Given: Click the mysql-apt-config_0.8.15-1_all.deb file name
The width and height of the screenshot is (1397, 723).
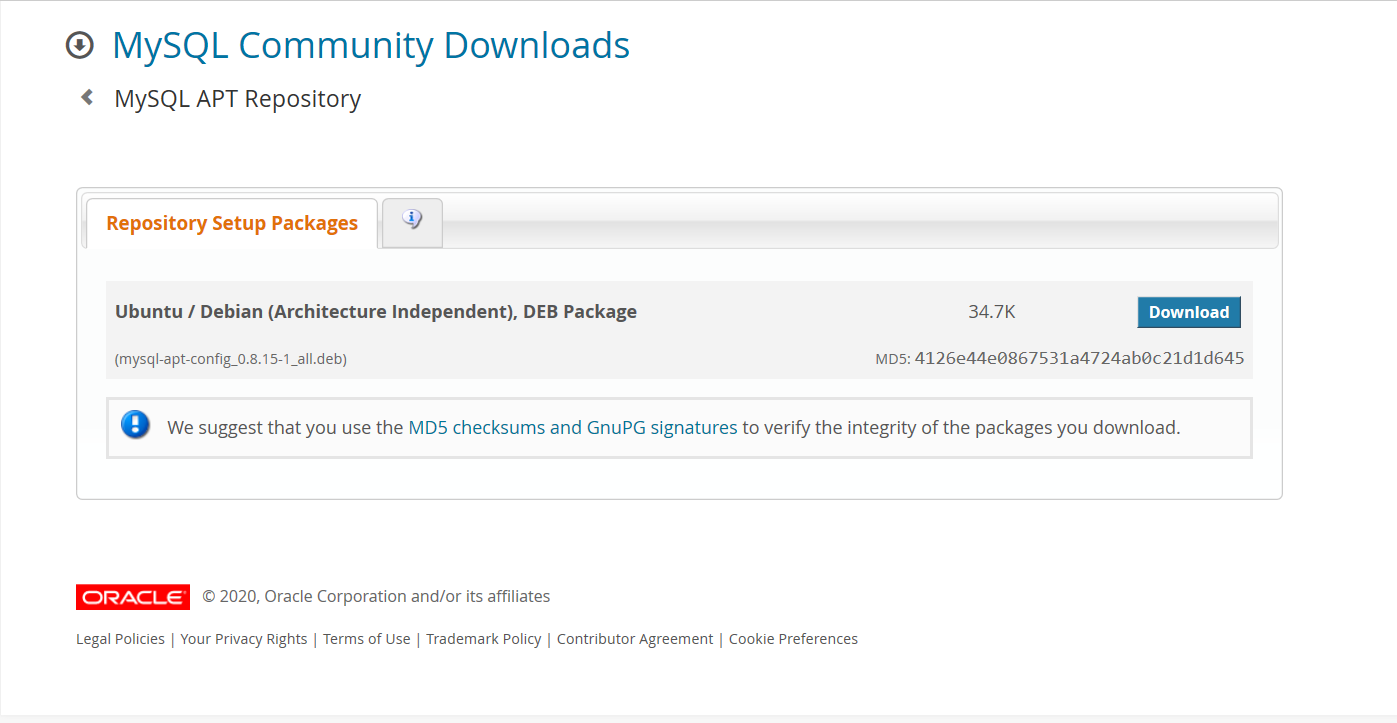Looking at the screenshot, I should (231, 359).
